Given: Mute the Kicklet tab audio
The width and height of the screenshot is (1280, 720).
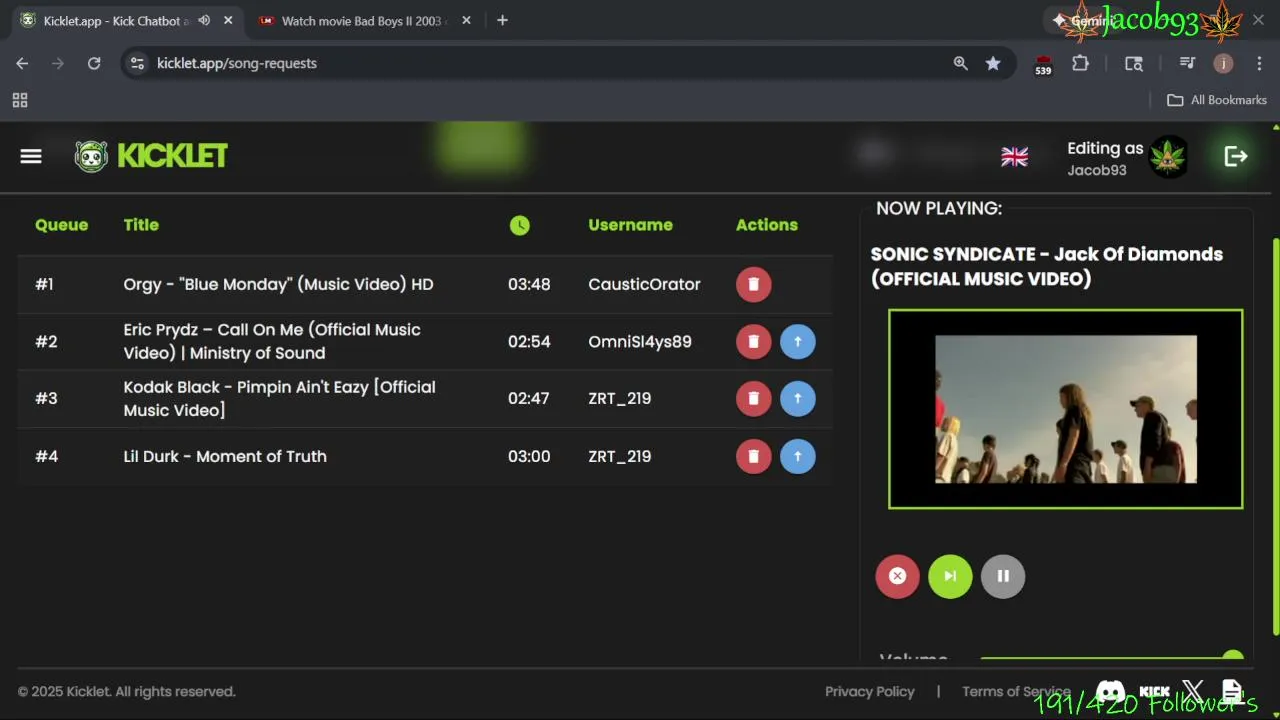Looking at the screenshot, I should point(204,20).
